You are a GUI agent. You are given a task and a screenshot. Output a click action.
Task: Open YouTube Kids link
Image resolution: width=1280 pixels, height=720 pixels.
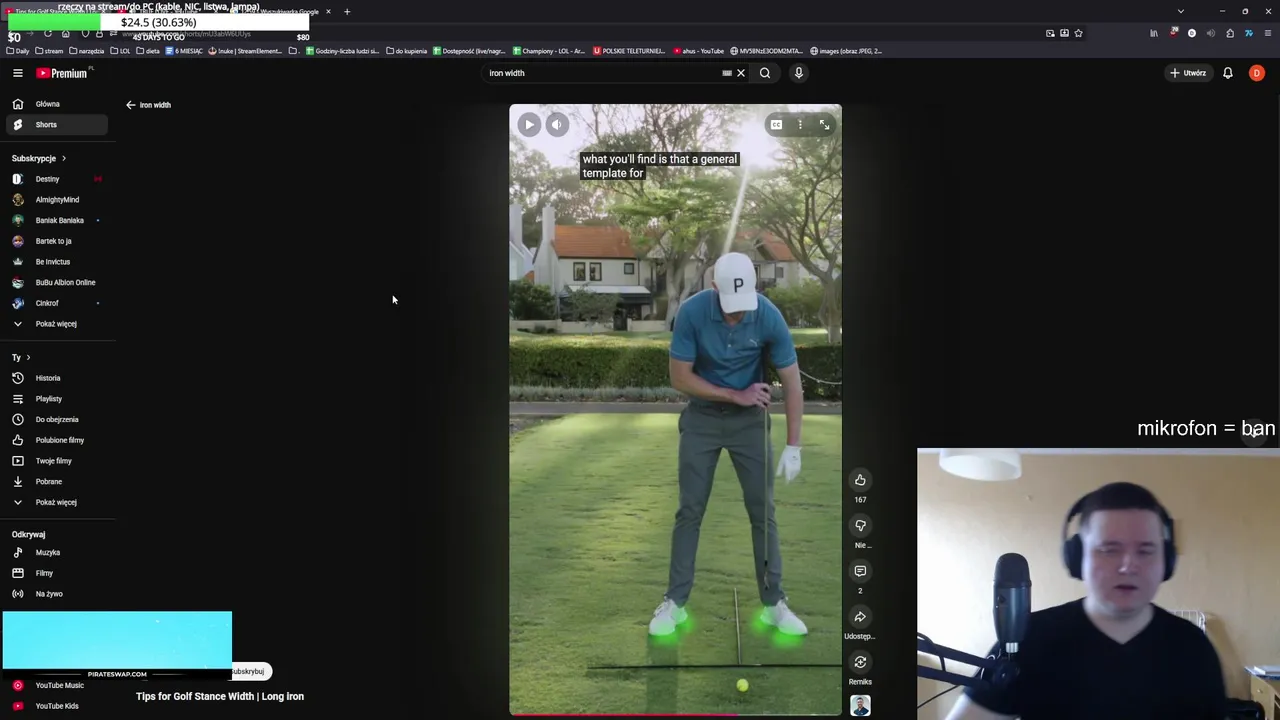point(56,706)
